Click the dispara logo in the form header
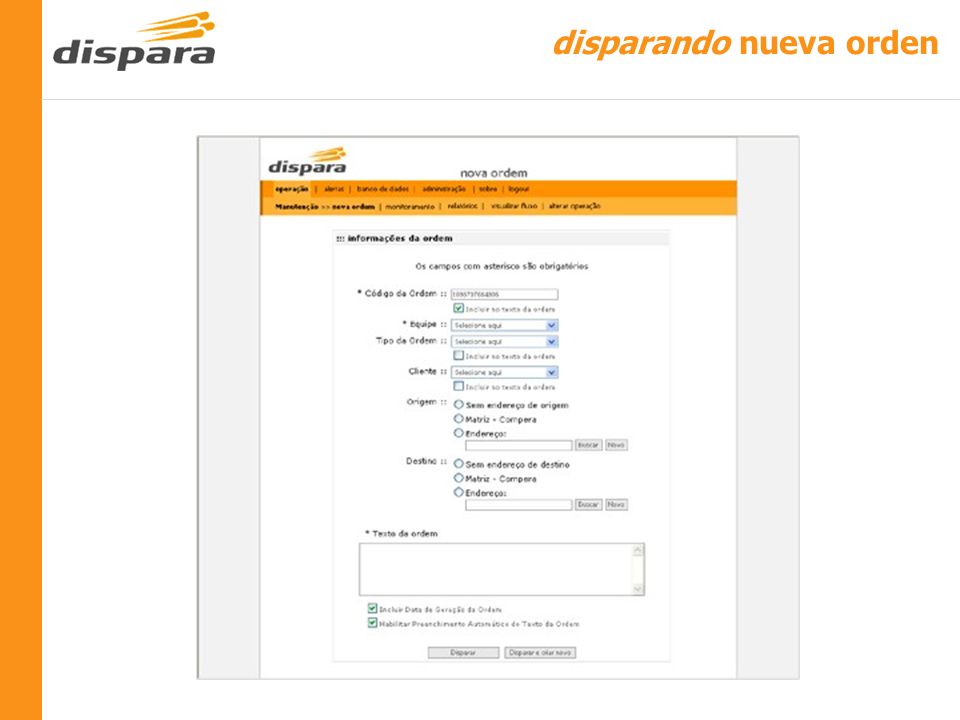The width and height of the screenshot is (960, 720). tap(307, 162)
